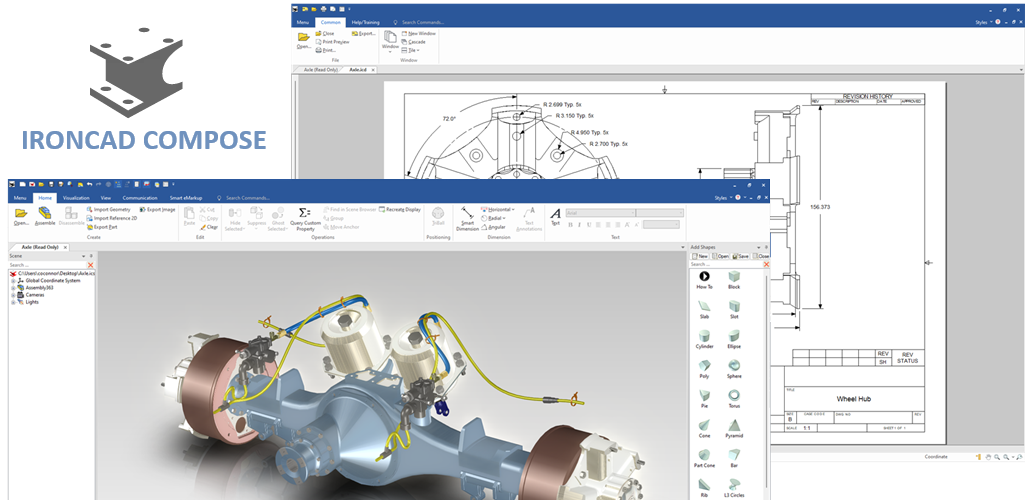
Task: Click the Text tool icon
Action: point(555,216)
